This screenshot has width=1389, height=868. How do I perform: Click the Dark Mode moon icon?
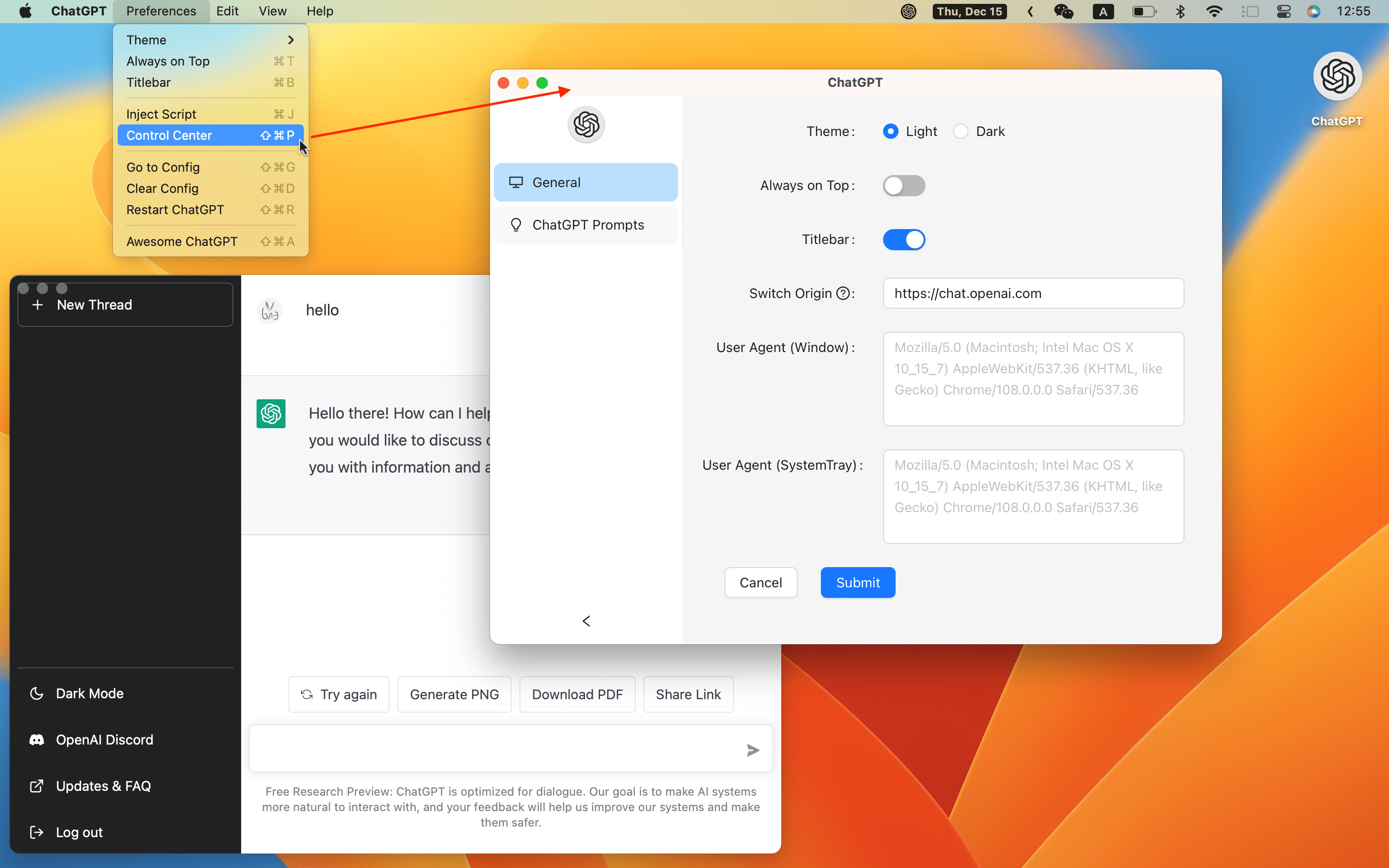[x=37, y=693]
